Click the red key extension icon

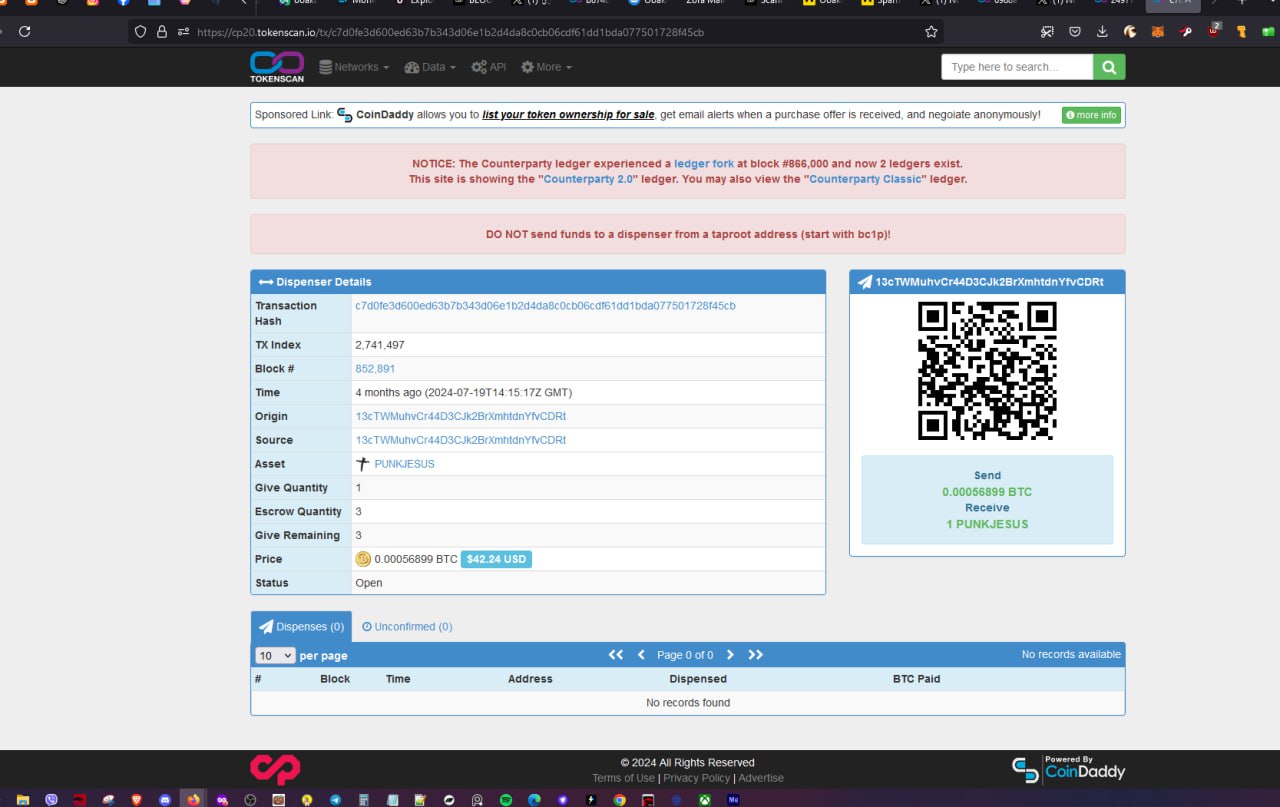point(1185,32)
